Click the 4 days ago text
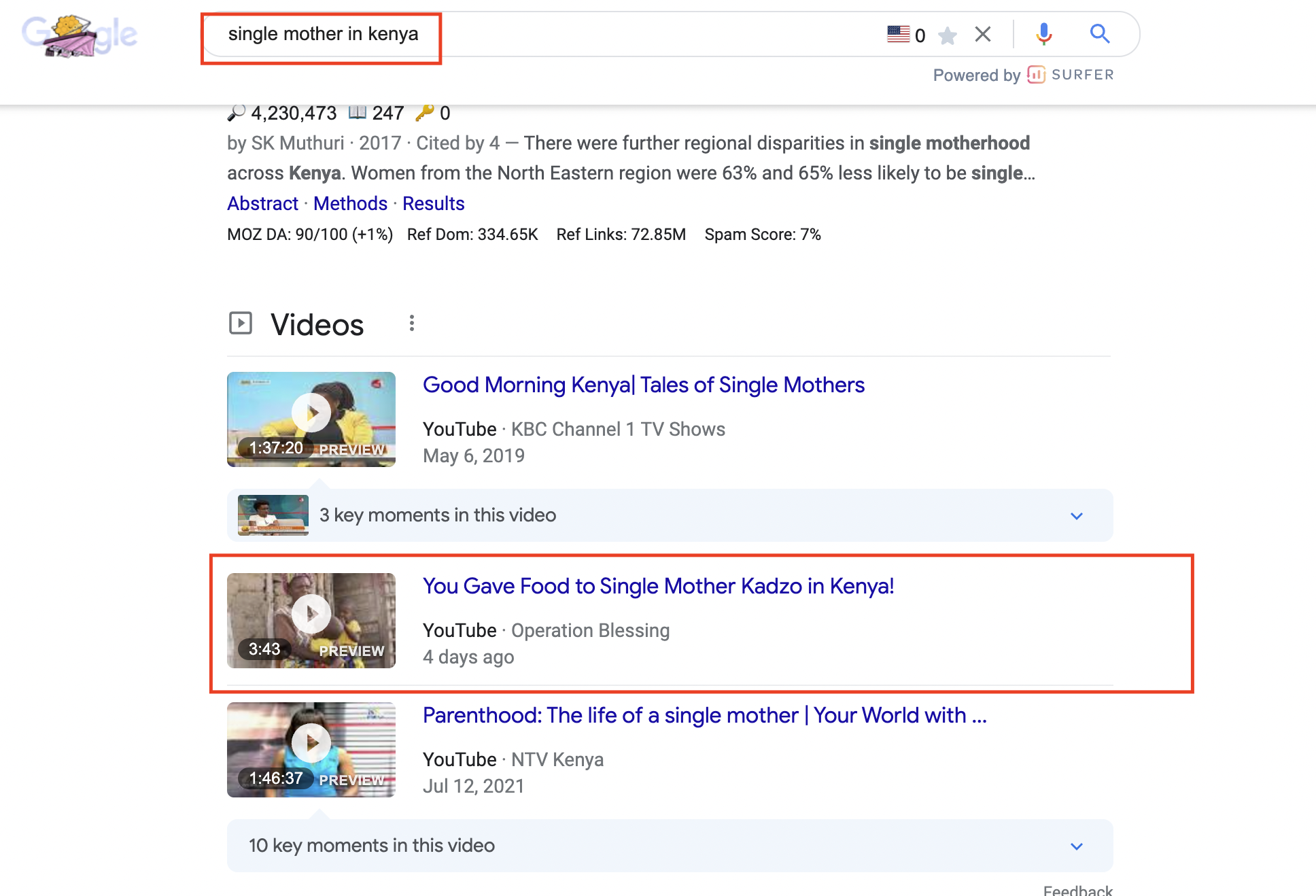The height and width of the screenshot is (896, 1316). point(468,657)
